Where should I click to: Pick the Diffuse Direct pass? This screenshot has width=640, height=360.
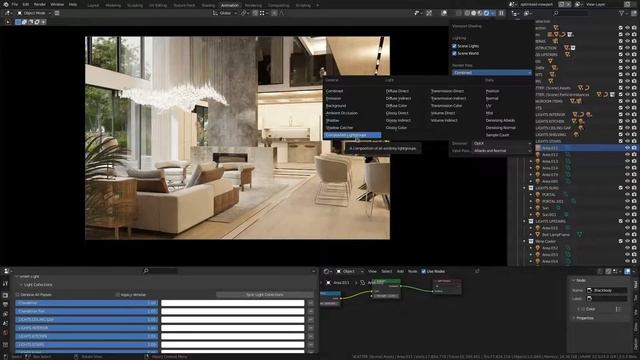[397, 91]
